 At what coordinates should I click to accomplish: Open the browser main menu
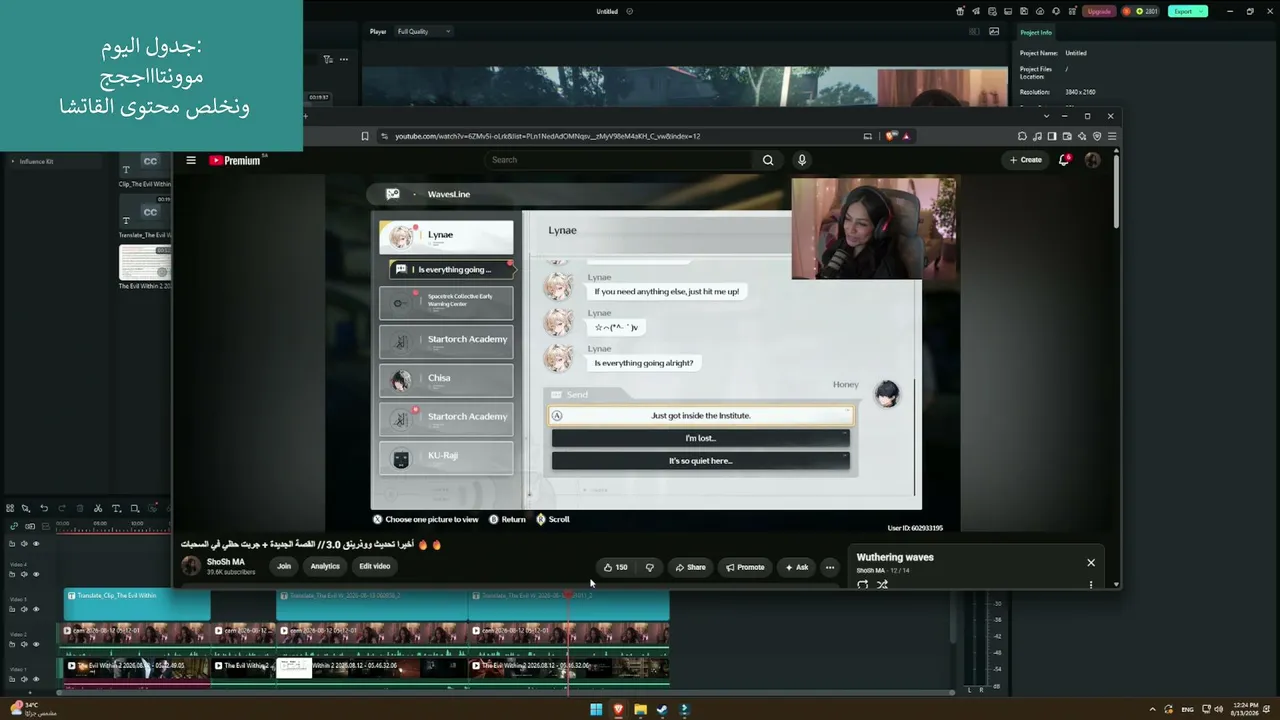(1111, 136)
